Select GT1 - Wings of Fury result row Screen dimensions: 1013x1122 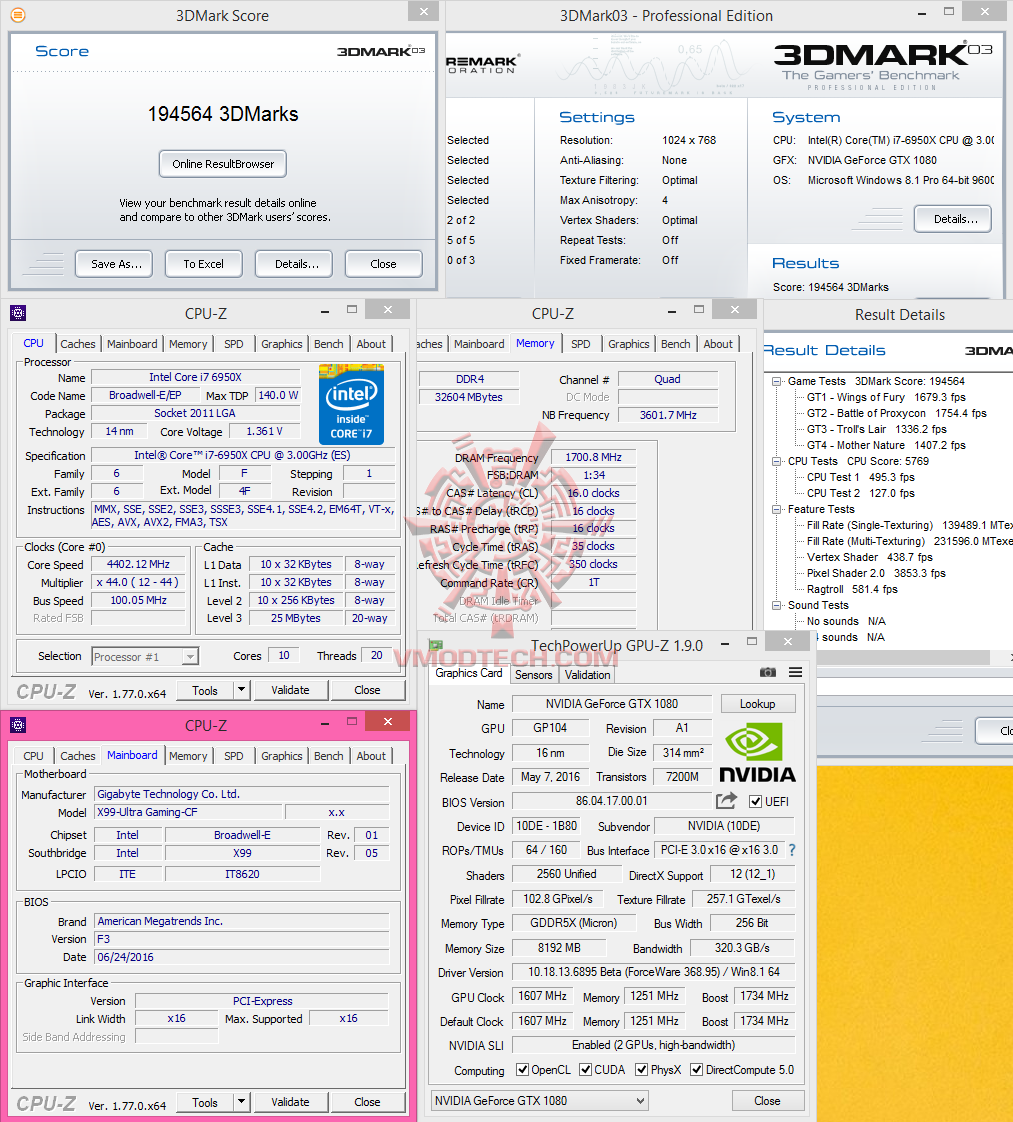(x=886, y=397)
